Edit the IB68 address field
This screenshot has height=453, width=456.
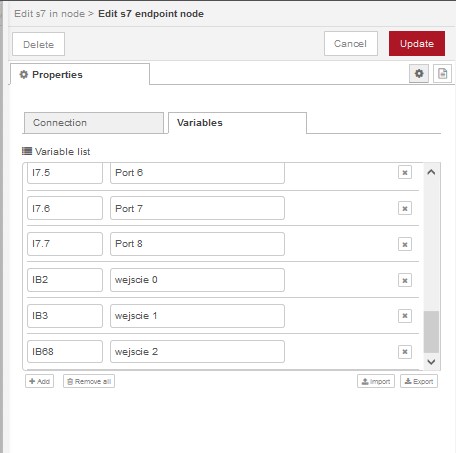pos(65,351)
